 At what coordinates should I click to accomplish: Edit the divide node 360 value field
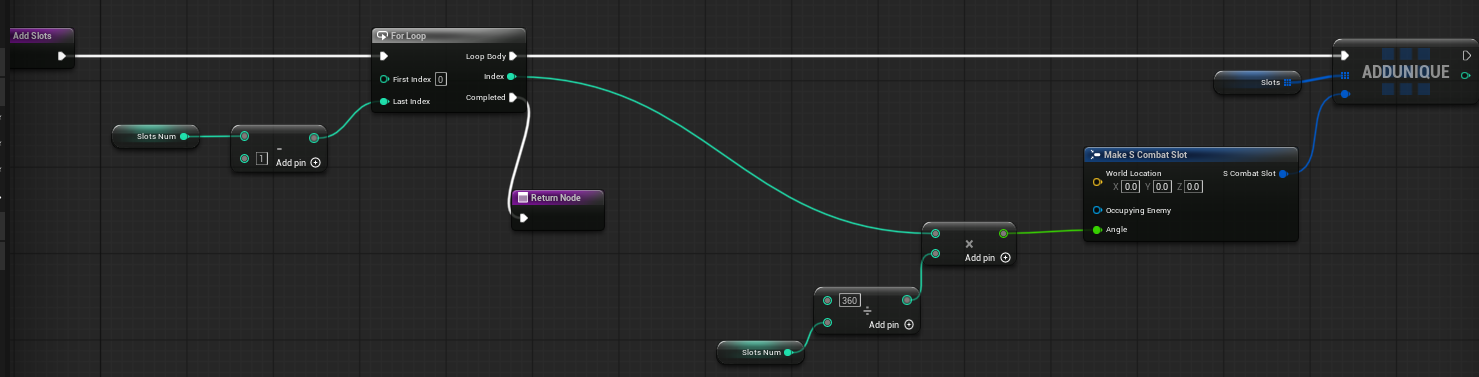tap(850, 301)
